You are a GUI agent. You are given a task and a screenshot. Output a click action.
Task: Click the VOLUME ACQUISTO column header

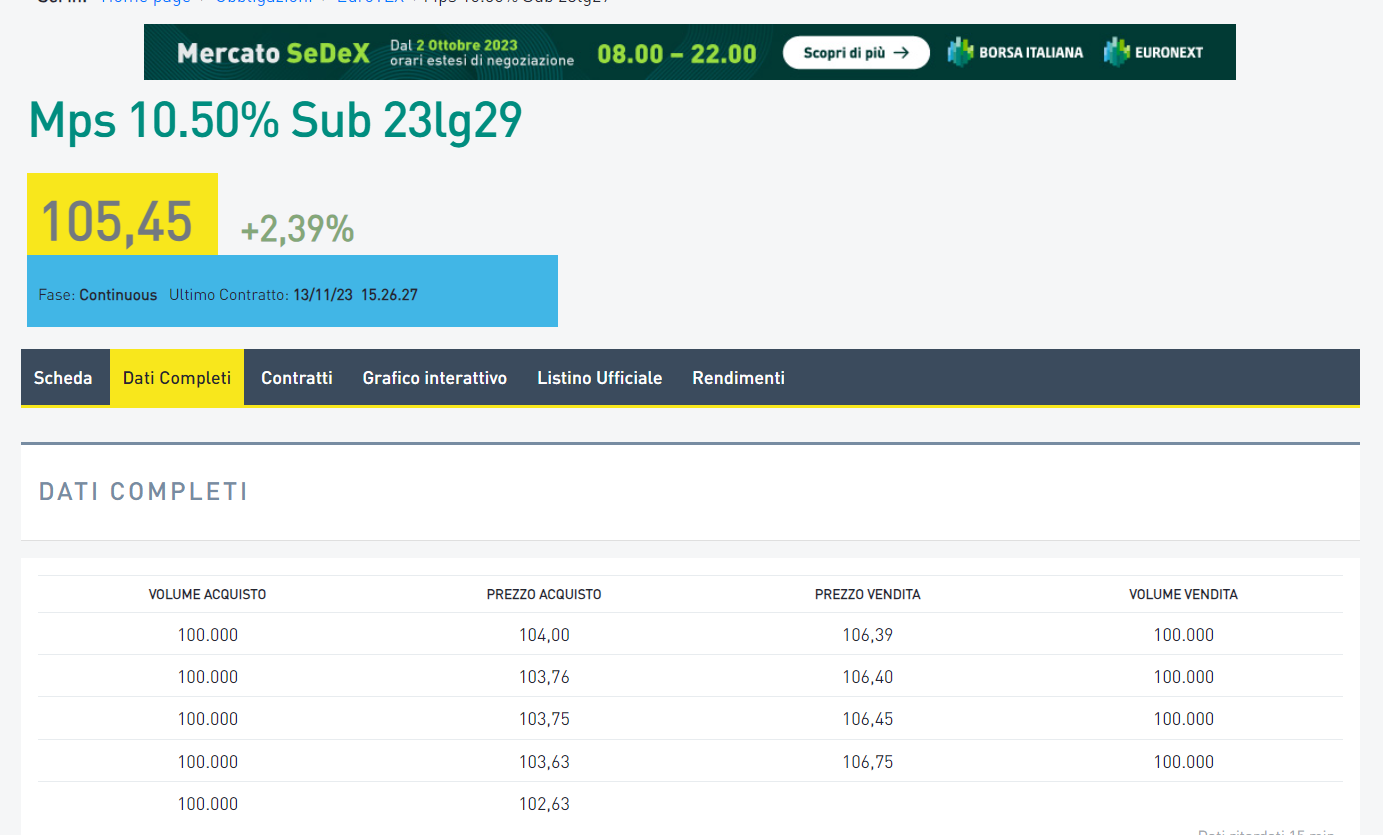[208, 594]
